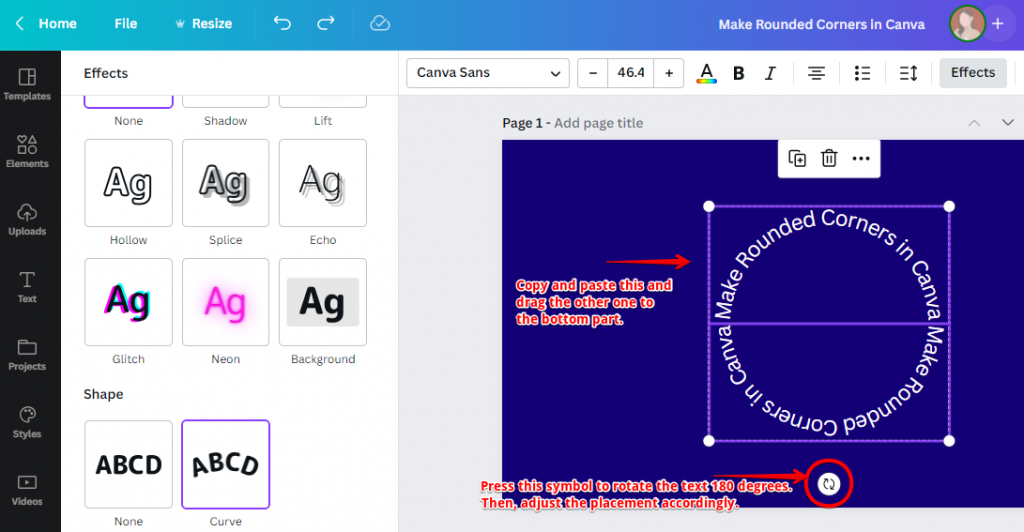The image size is (1024, 532).
Task: Open the line spacing options
Action: click(x=908, y=73)
